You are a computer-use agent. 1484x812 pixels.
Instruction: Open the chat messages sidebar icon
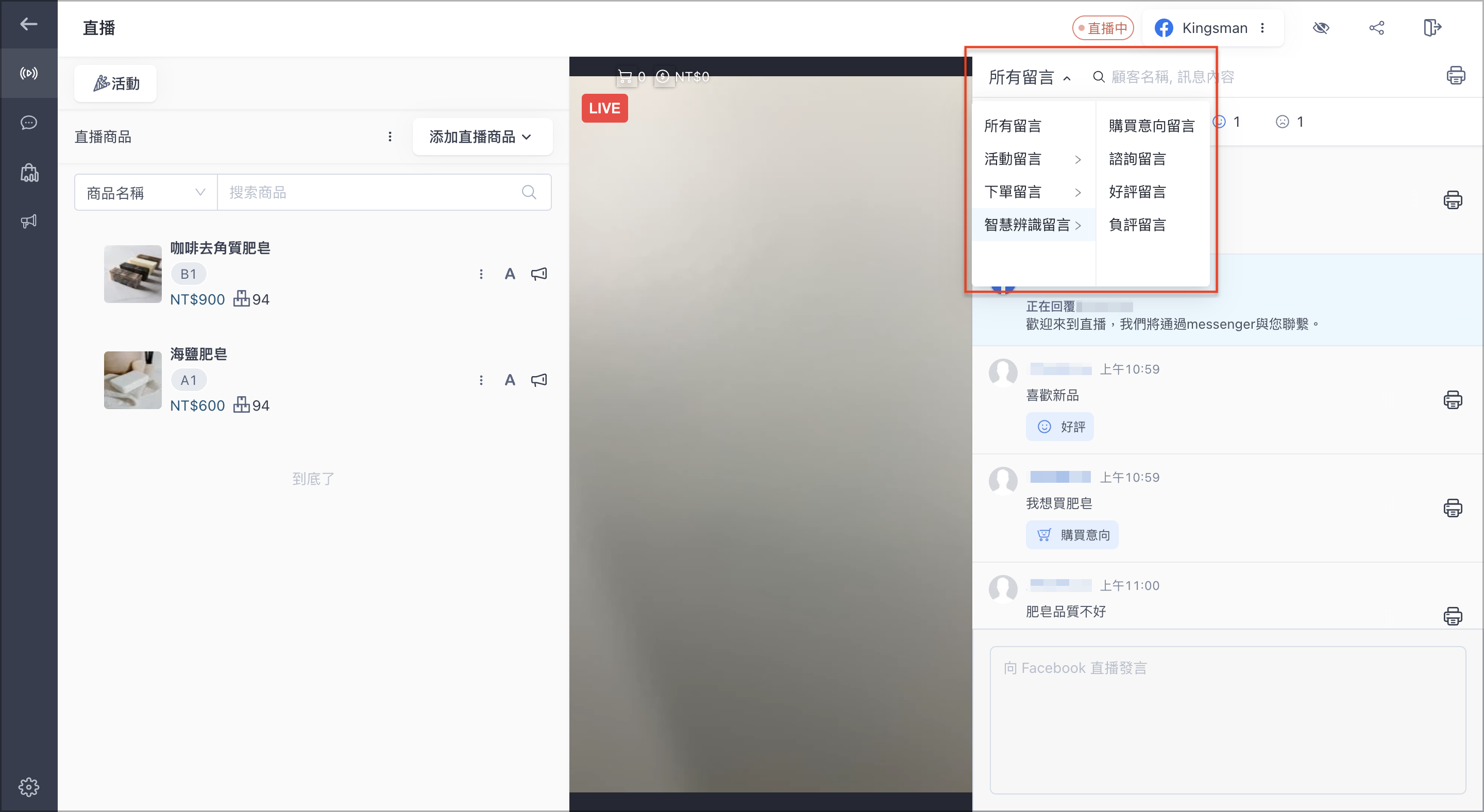(x=29, y=123)
